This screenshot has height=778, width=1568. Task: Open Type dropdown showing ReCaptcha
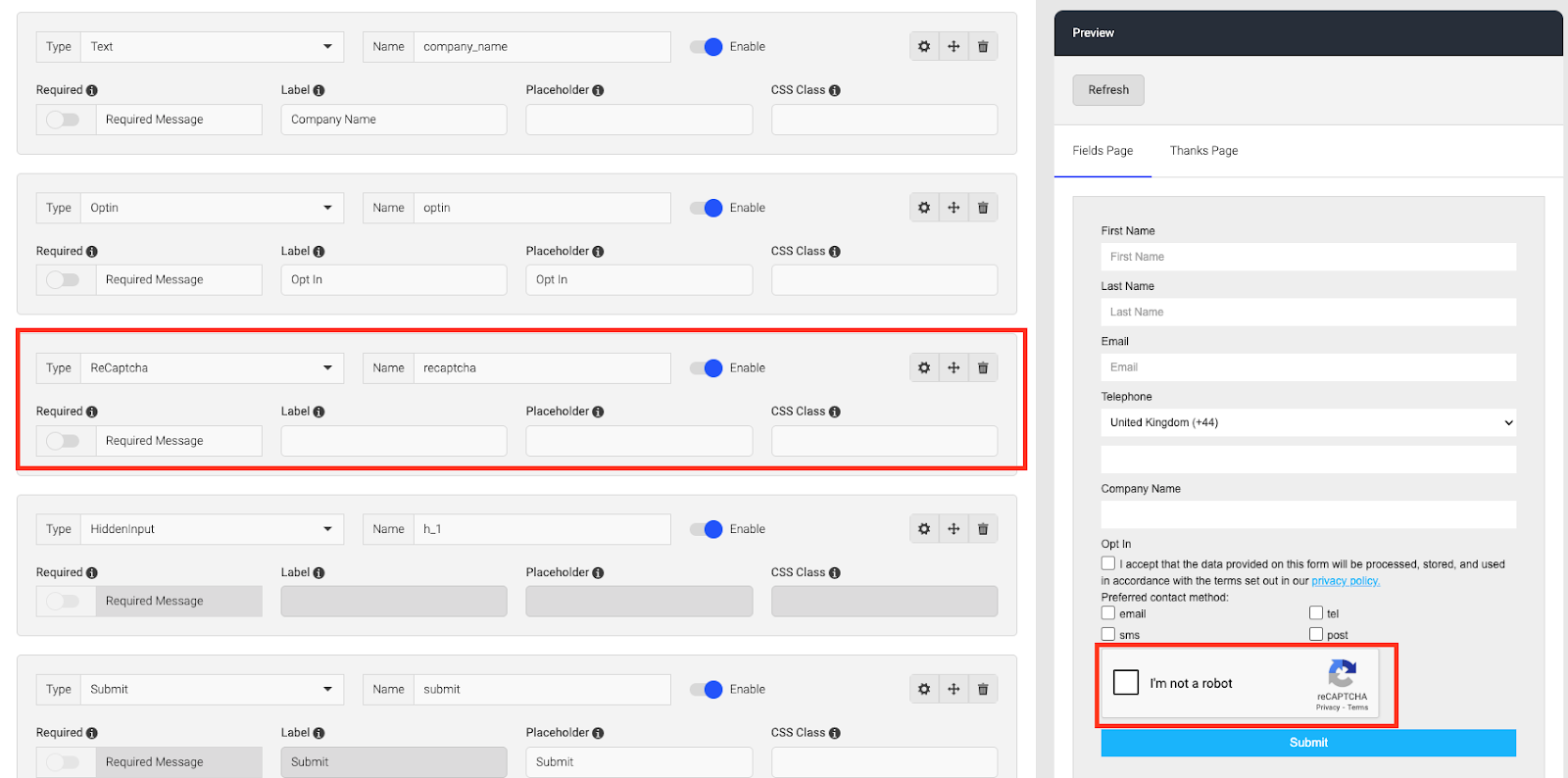click(212, 368)
